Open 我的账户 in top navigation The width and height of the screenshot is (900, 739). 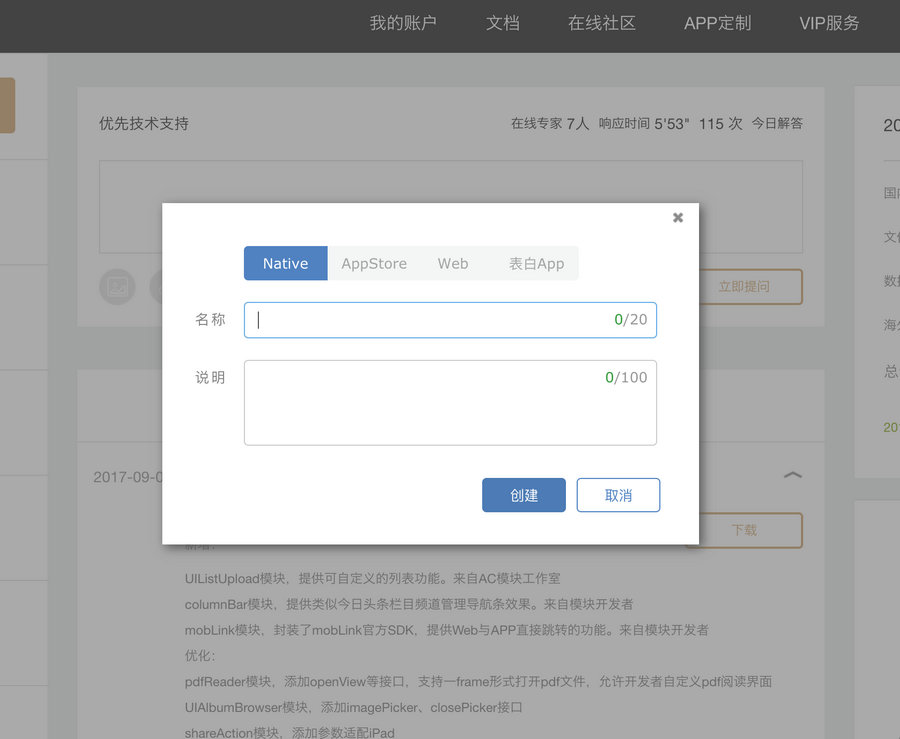click(x=403, y=23)
